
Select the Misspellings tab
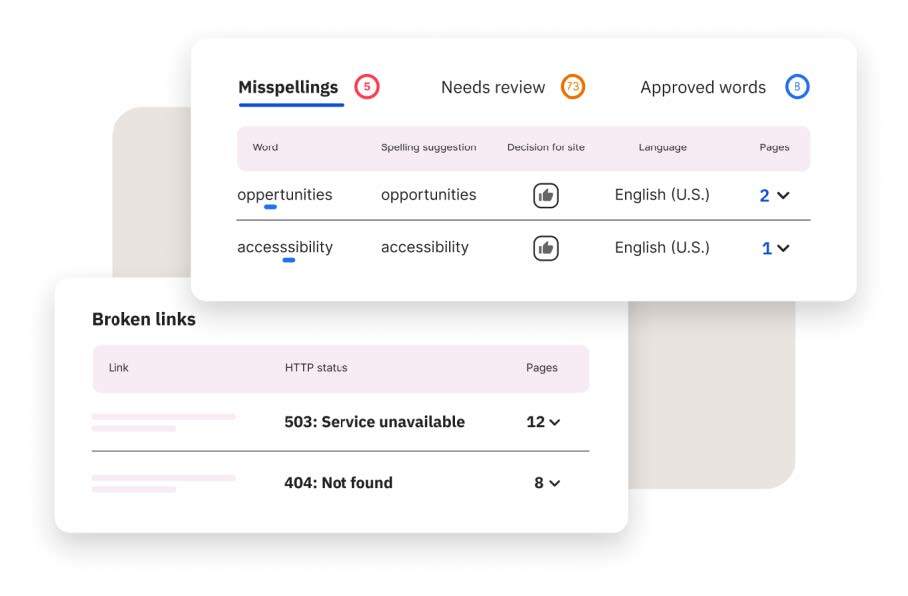289,87
